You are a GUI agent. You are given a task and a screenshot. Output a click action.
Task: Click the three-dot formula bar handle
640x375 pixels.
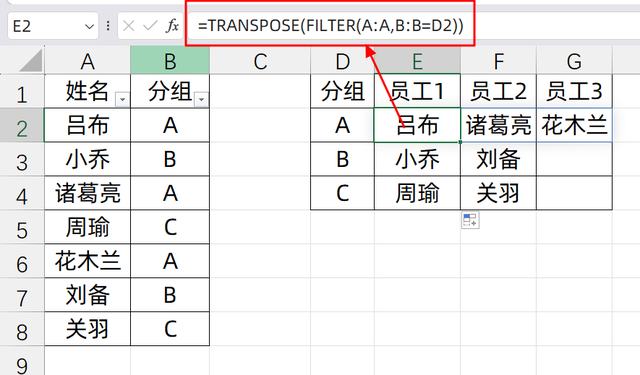coord(108,26)
